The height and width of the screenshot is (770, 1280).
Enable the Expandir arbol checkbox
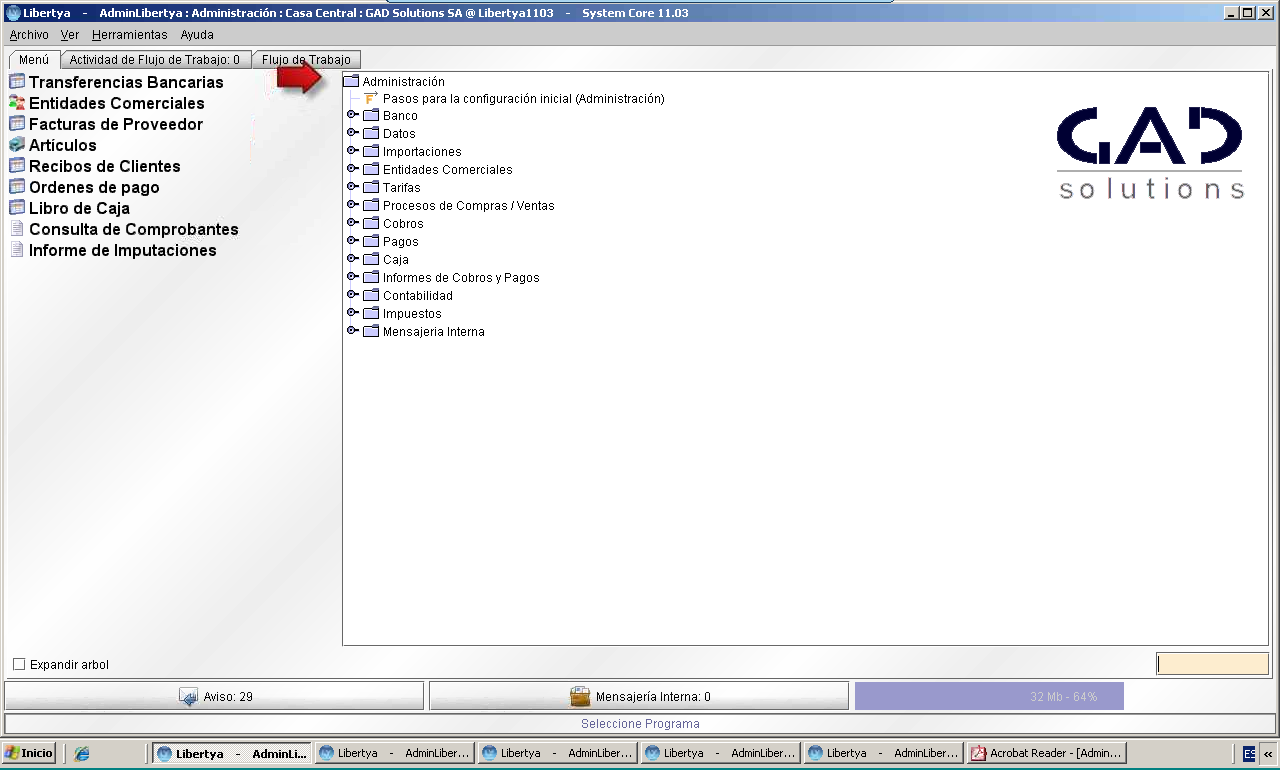click(19, 665)
